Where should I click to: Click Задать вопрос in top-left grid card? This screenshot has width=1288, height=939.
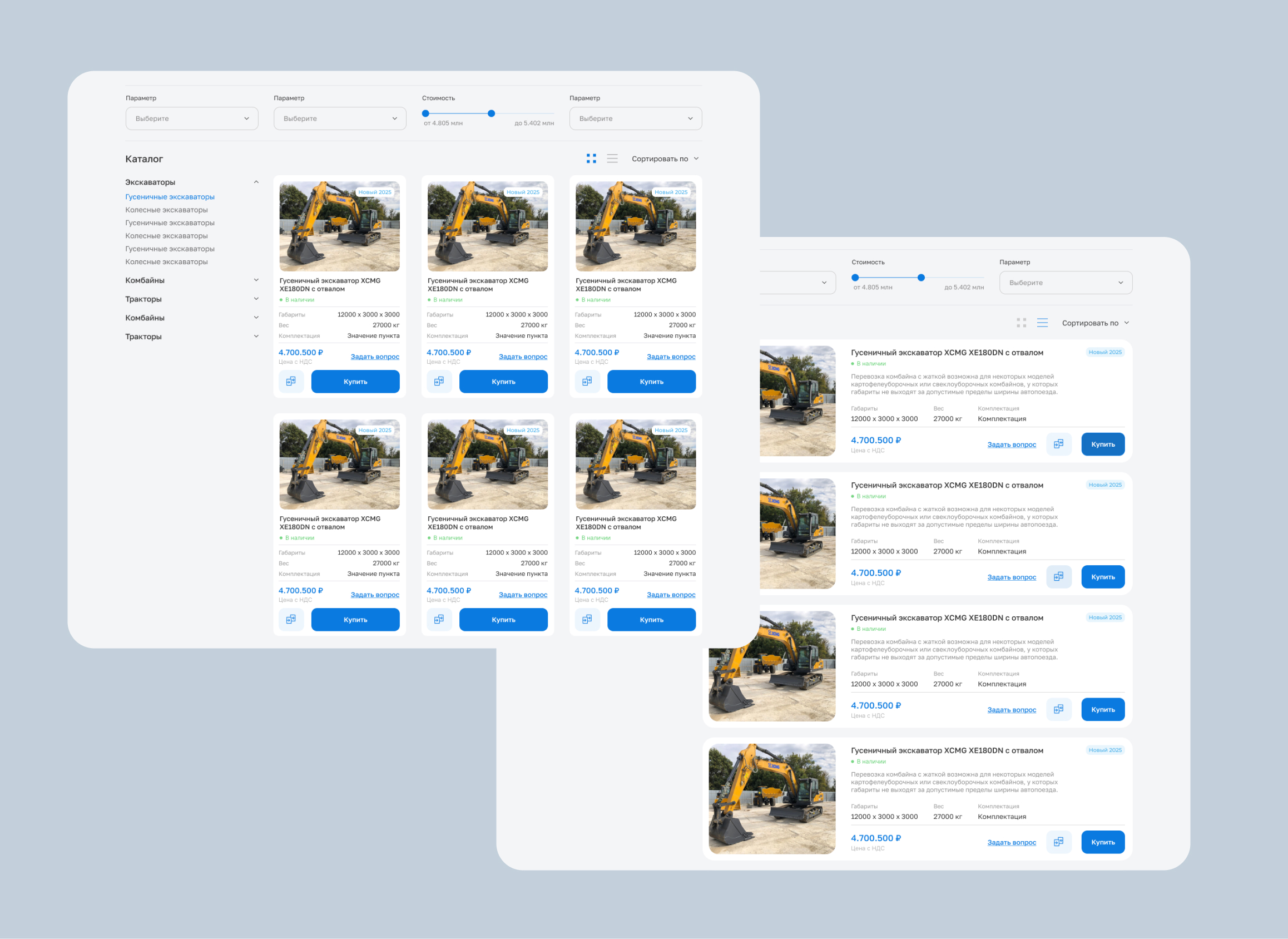pyautogui.click(x=375, y=357)
